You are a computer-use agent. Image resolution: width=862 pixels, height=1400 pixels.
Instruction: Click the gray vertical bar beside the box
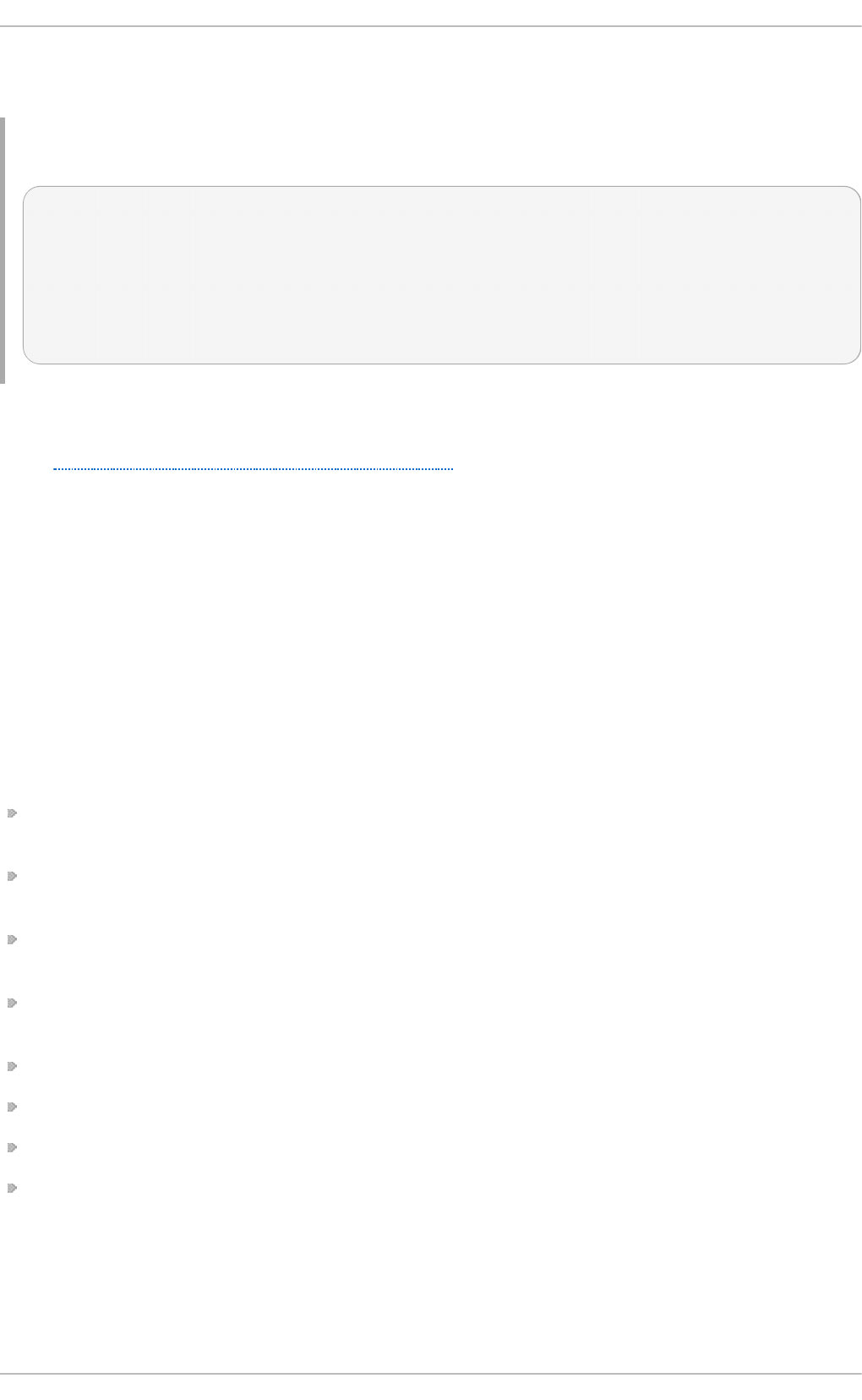[x=3, y=250]
